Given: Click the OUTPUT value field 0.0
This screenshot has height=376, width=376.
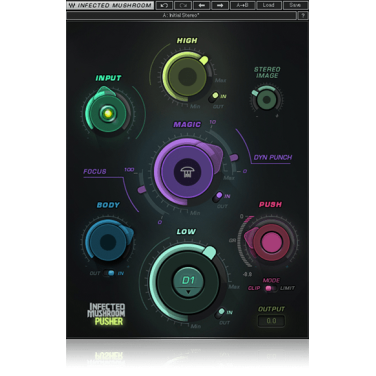Looking at the screenshot, I should click(x=271, y=321).
